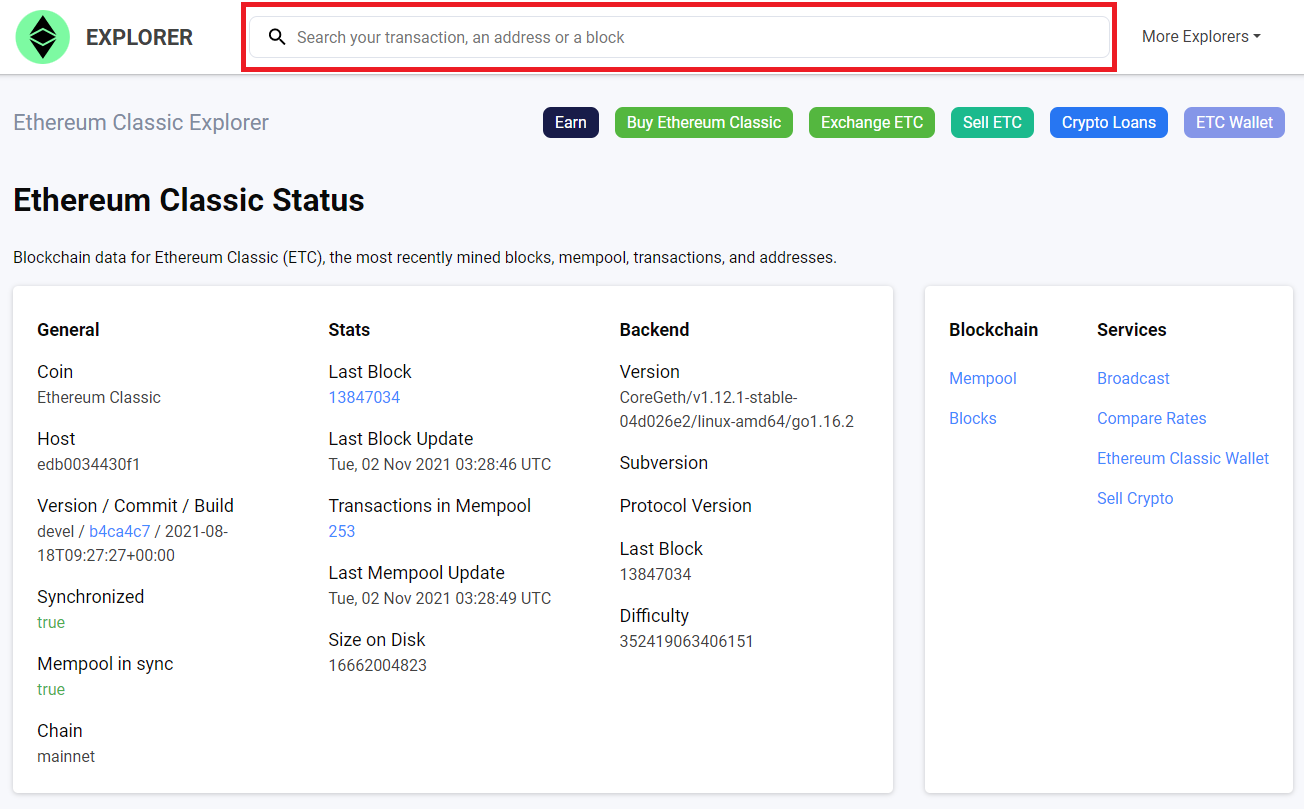The image size is (1304, 809).
Task: Click the EXPLORER header title
Action: (139, 37)
